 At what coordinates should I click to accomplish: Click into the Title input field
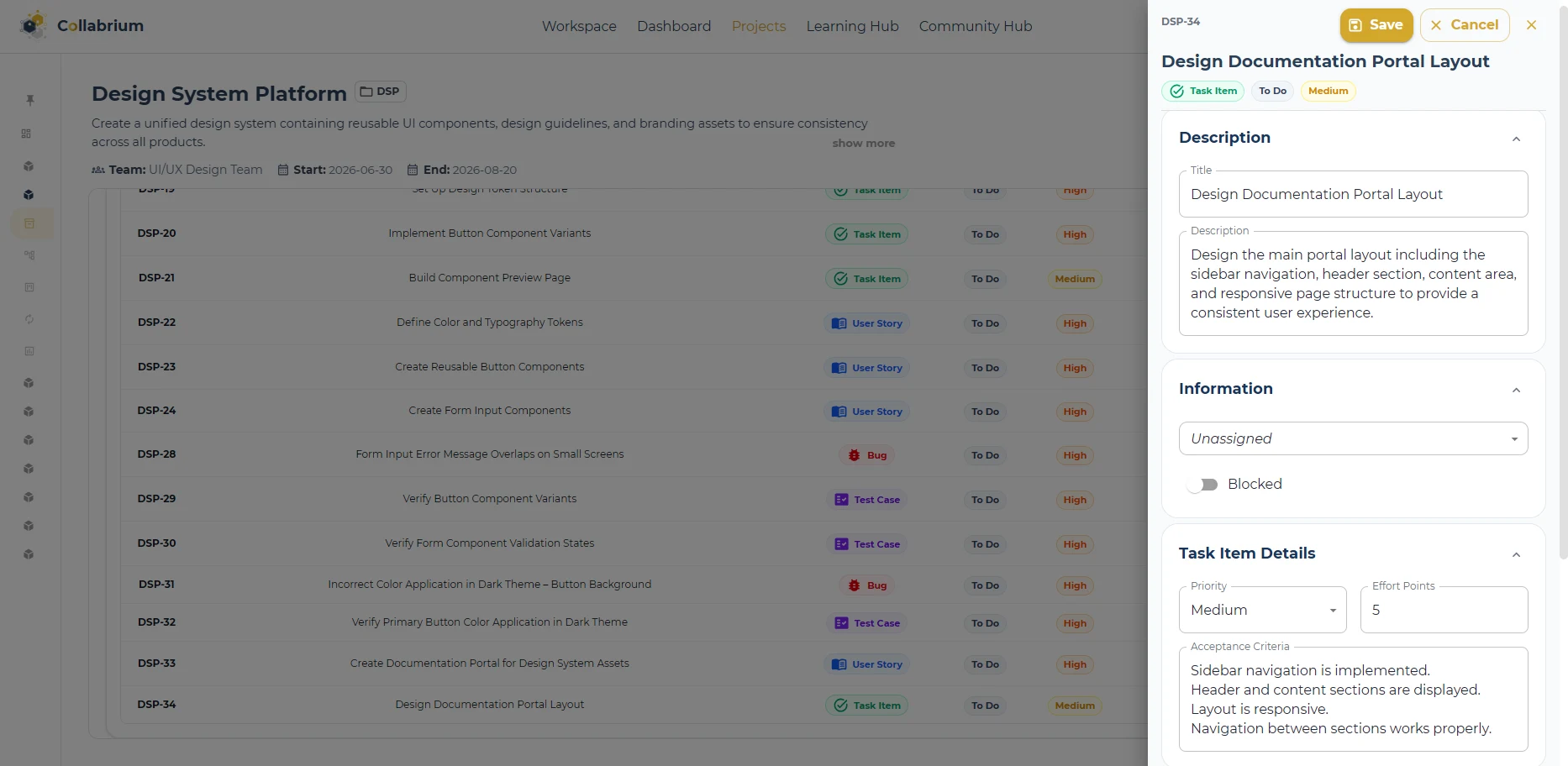[1353, 194]
